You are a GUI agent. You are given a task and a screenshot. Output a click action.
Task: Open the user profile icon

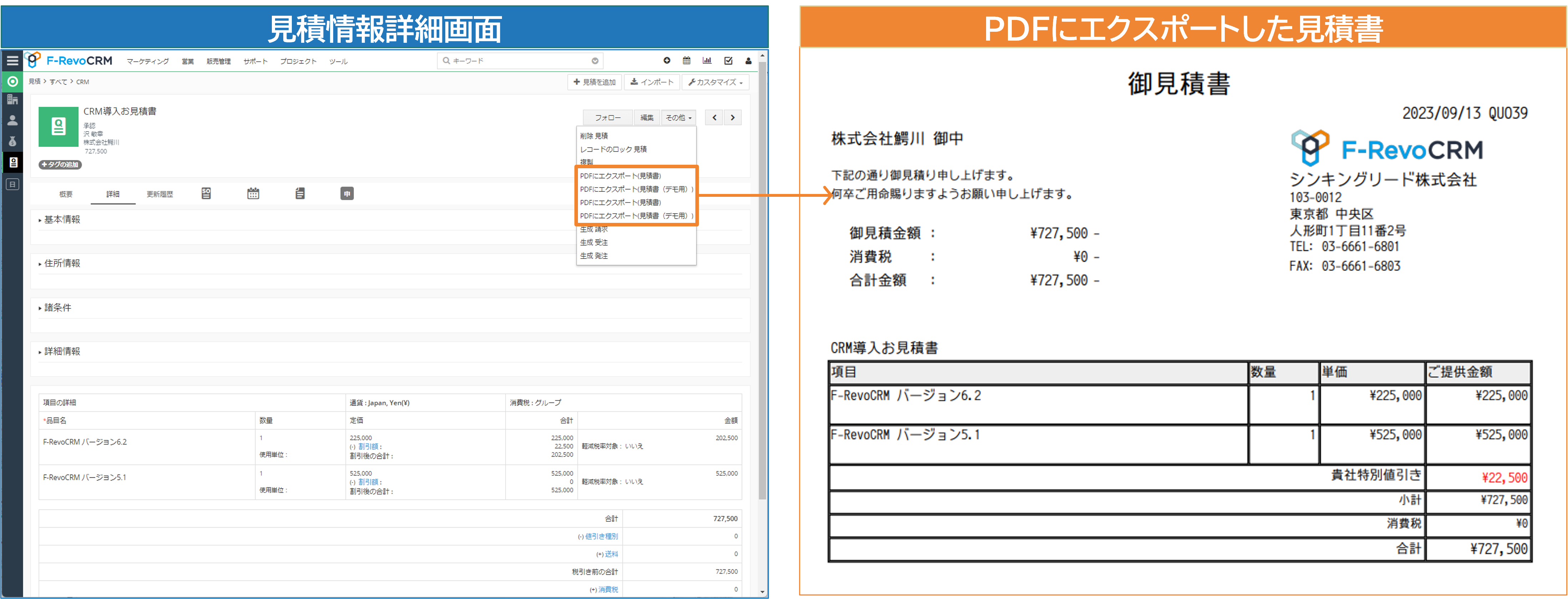tap(748, 61)
